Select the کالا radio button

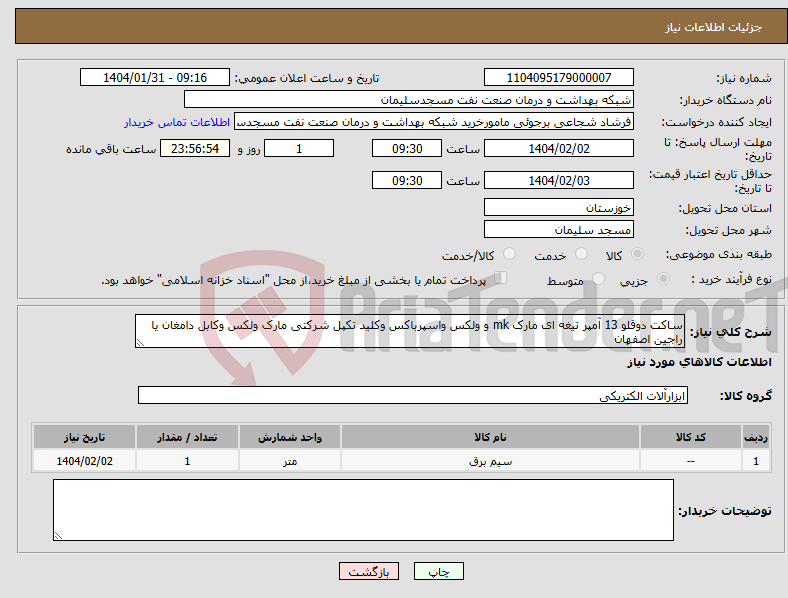click(637, 254)
